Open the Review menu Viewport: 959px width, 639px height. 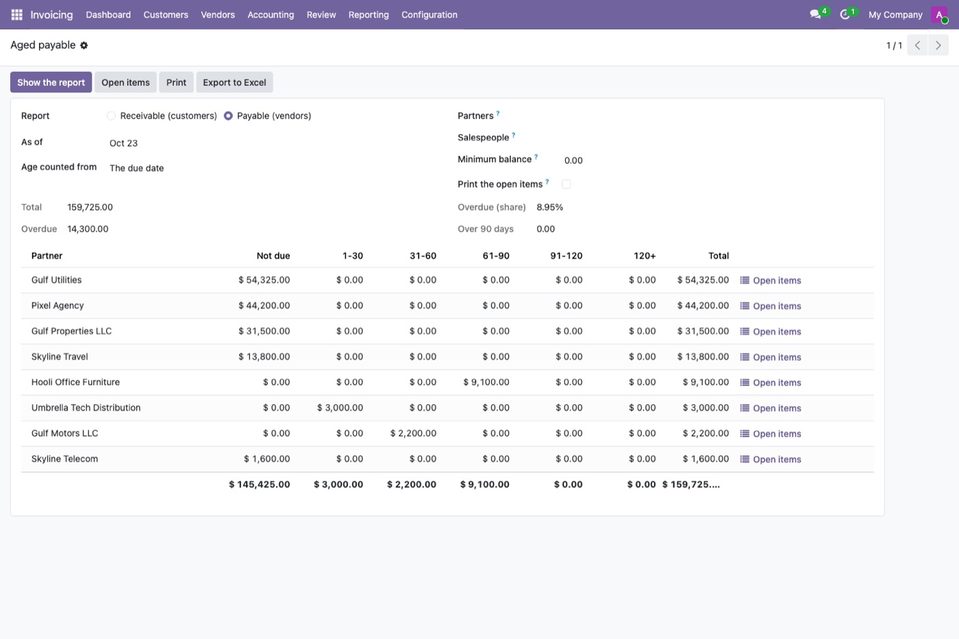(x=321, y=15)
